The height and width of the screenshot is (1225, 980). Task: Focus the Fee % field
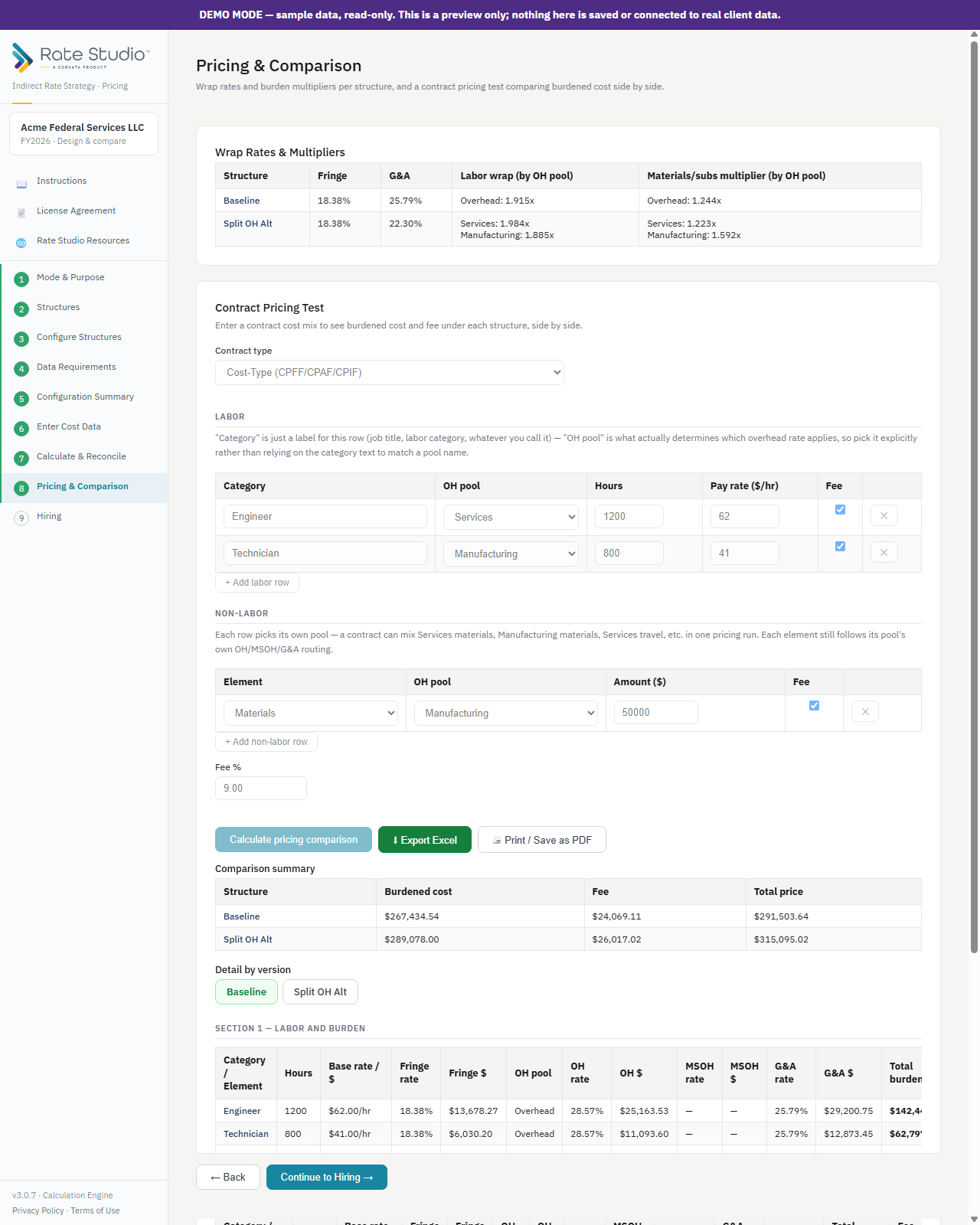(x=261, y=789)
